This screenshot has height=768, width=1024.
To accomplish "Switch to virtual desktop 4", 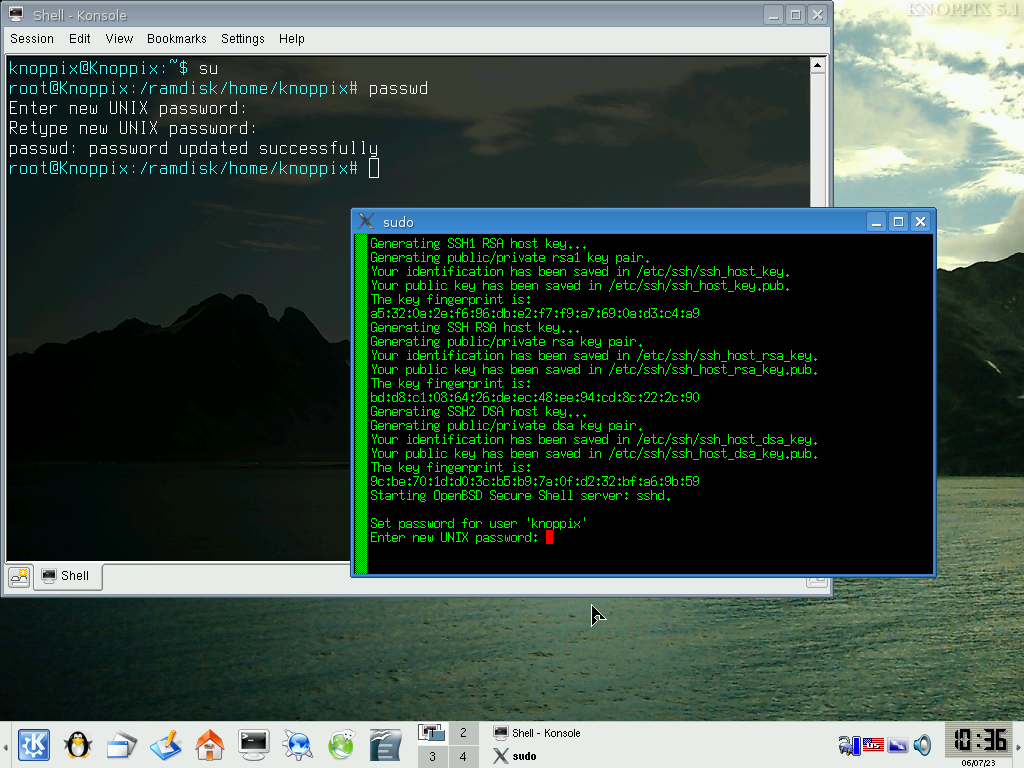I will point(463,756).
